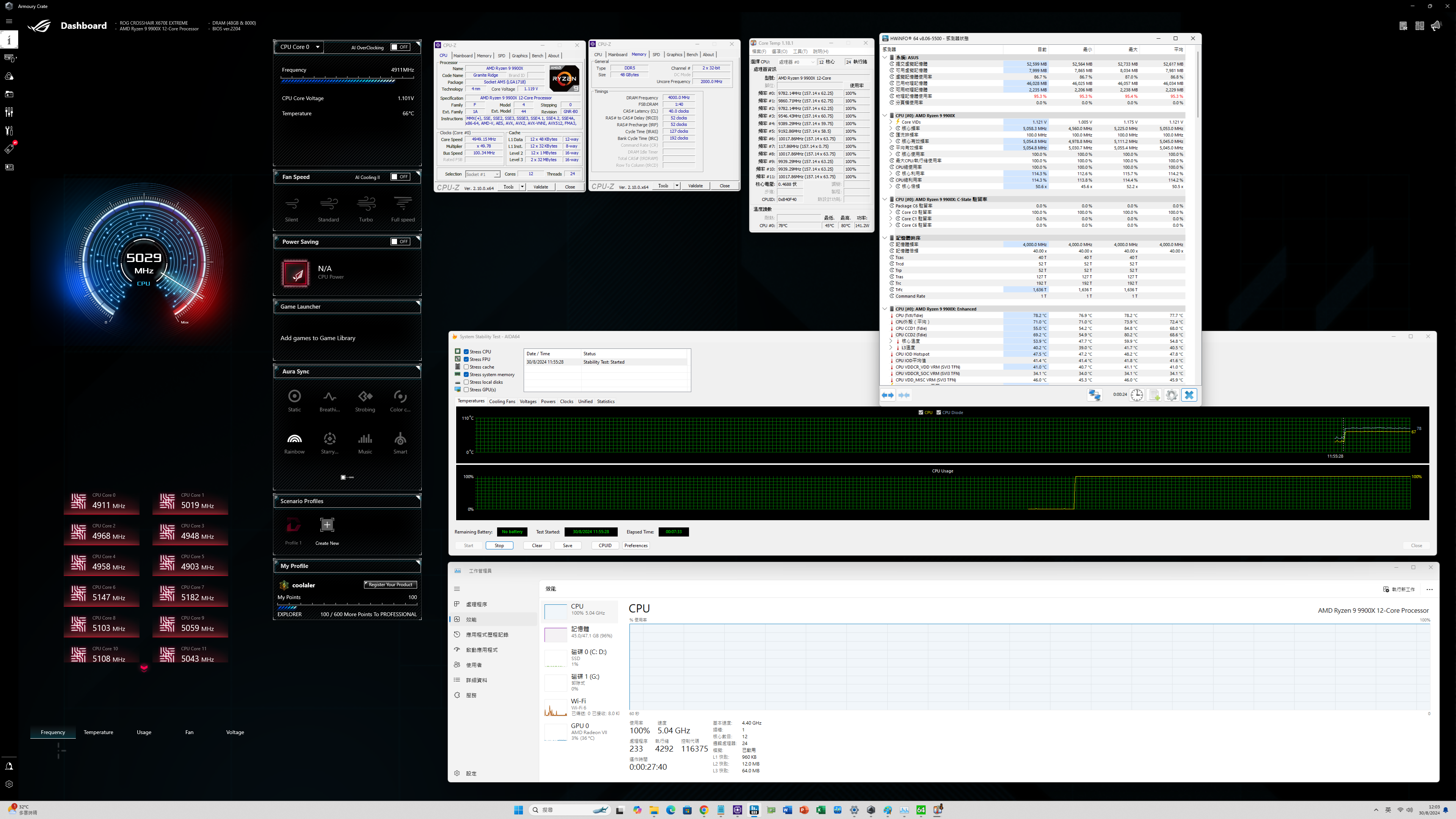The height and width of the screenshot is (819, 1456).
Task: Open Task Manager hamburger navigation menu
Action: [x=457, y=589]
